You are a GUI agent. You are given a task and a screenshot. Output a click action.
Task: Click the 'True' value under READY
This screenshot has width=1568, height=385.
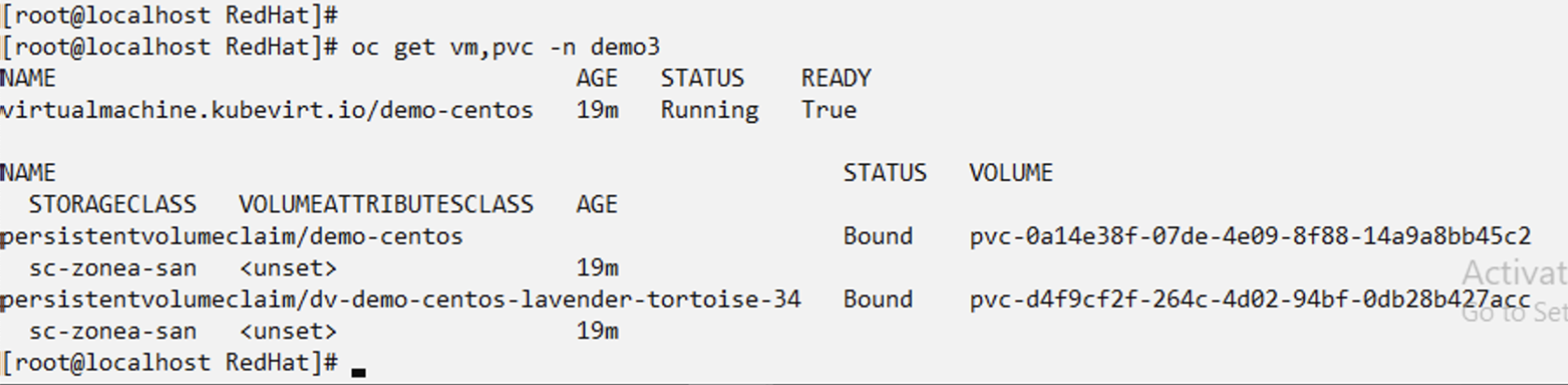(x=828, y=110)
